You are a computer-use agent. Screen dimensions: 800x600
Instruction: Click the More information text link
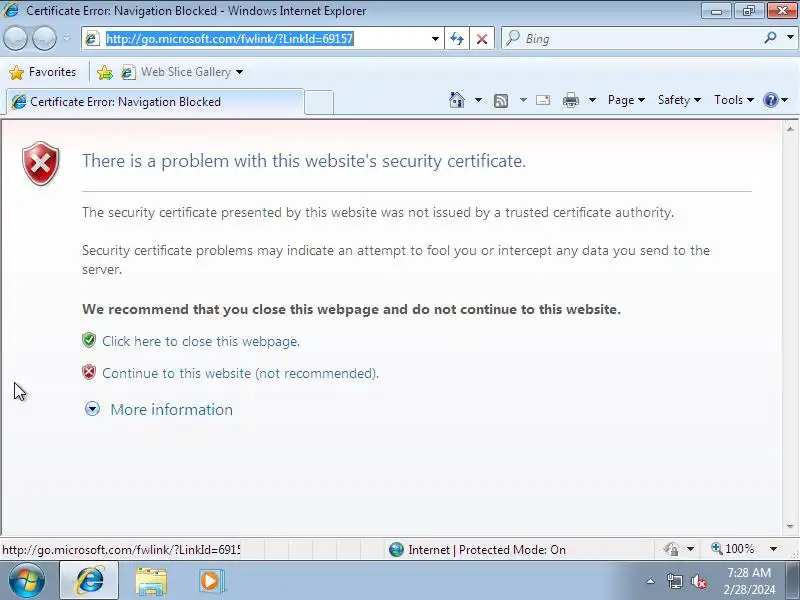point(171,410)
